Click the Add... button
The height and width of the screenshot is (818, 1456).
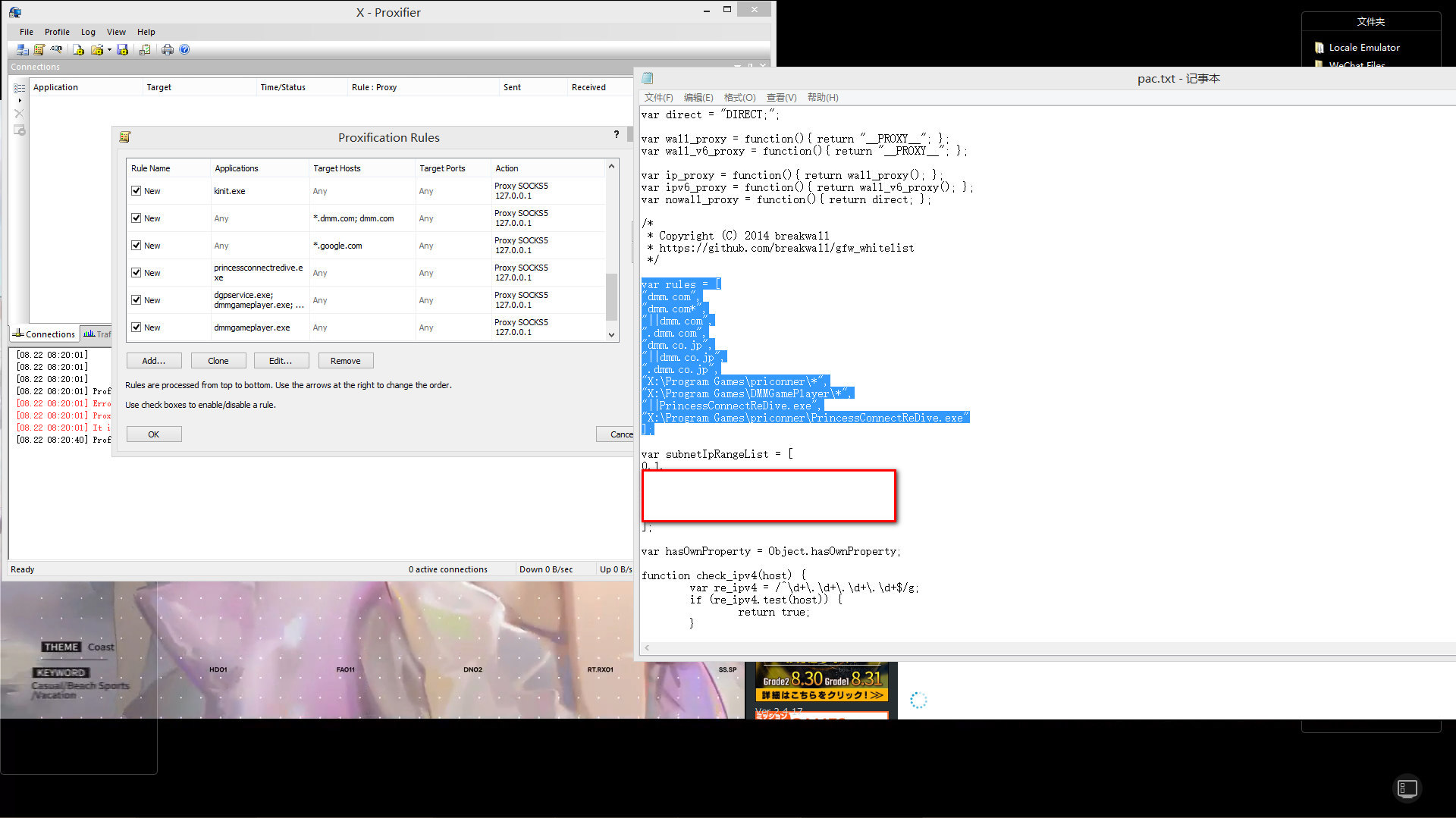tap(154, 361)
